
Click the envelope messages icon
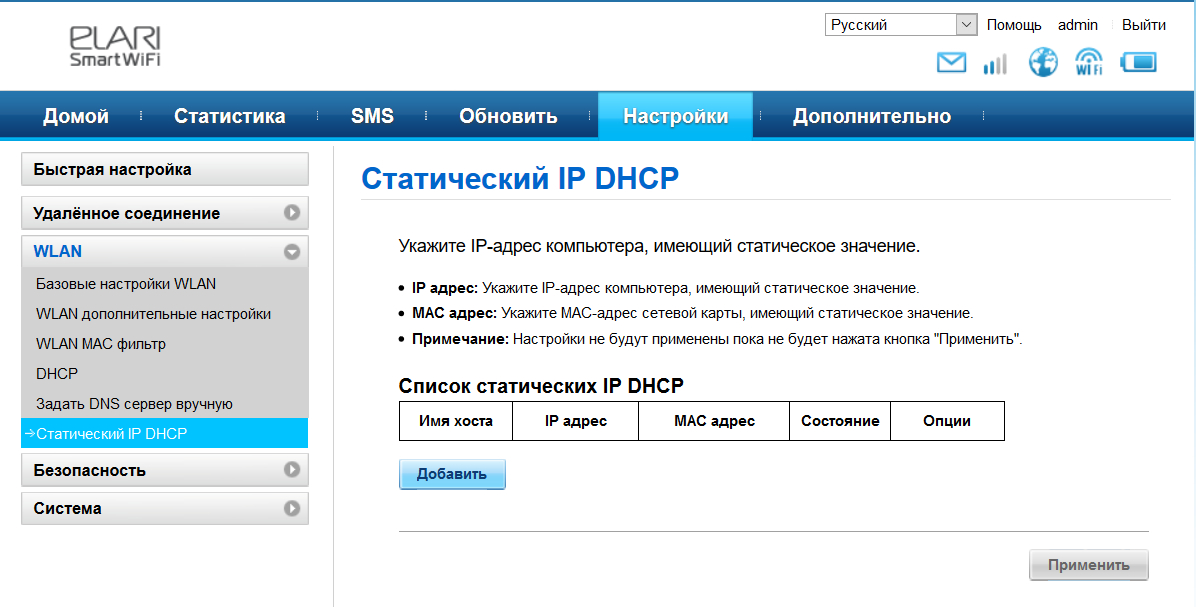tap(951, 63)
